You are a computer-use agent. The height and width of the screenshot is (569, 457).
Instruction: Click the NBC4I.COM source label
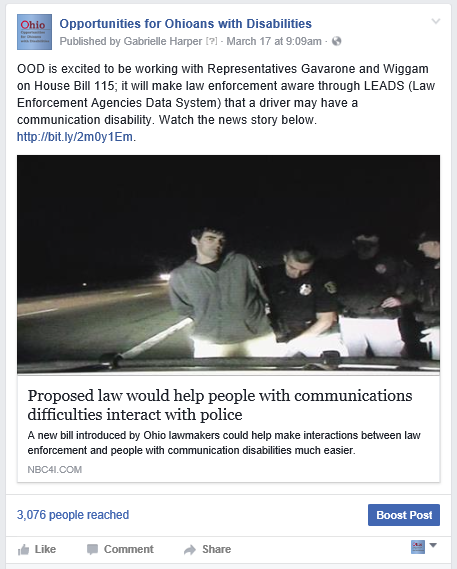55,470
